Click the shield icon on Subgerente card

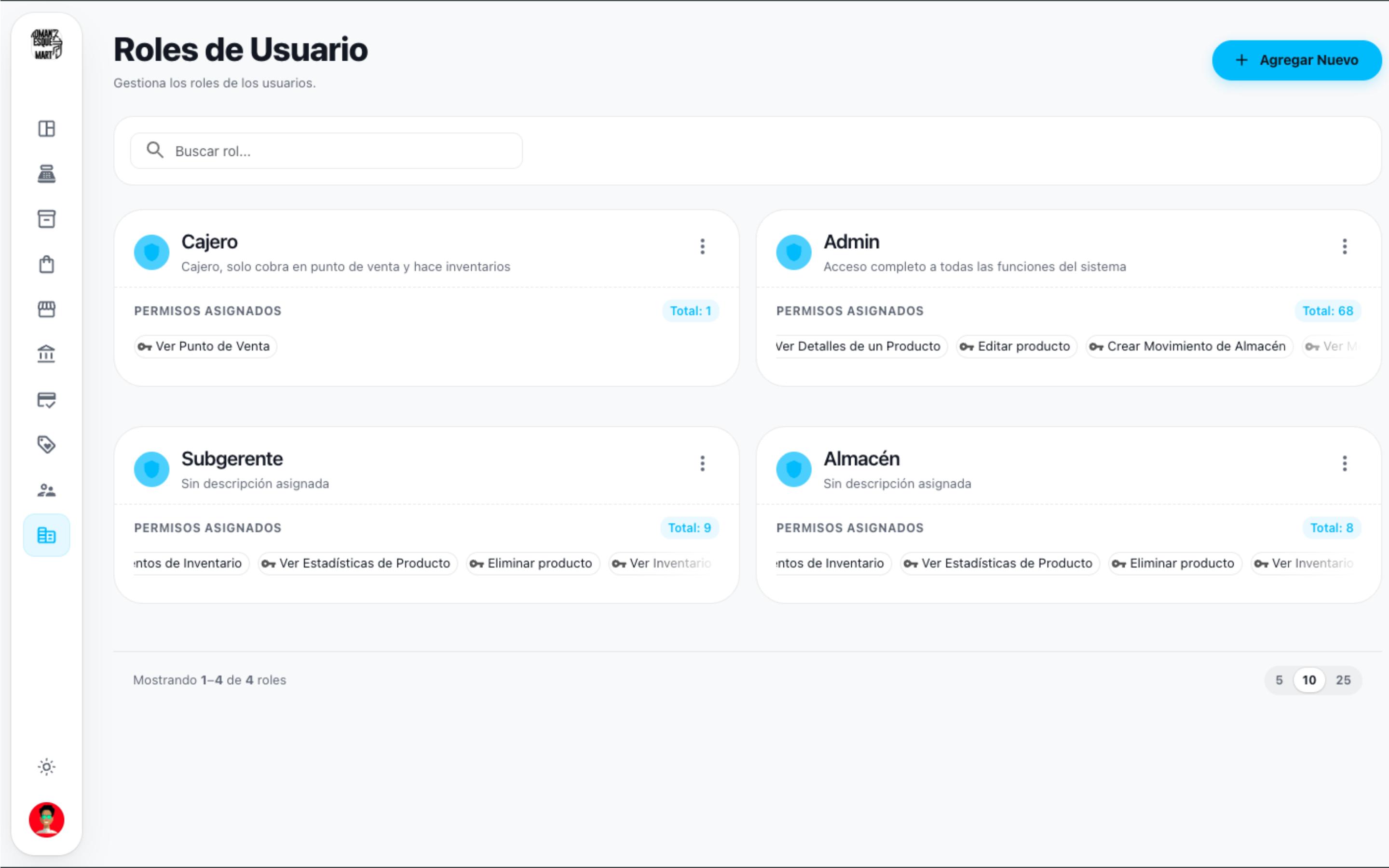tap(151, 469)
